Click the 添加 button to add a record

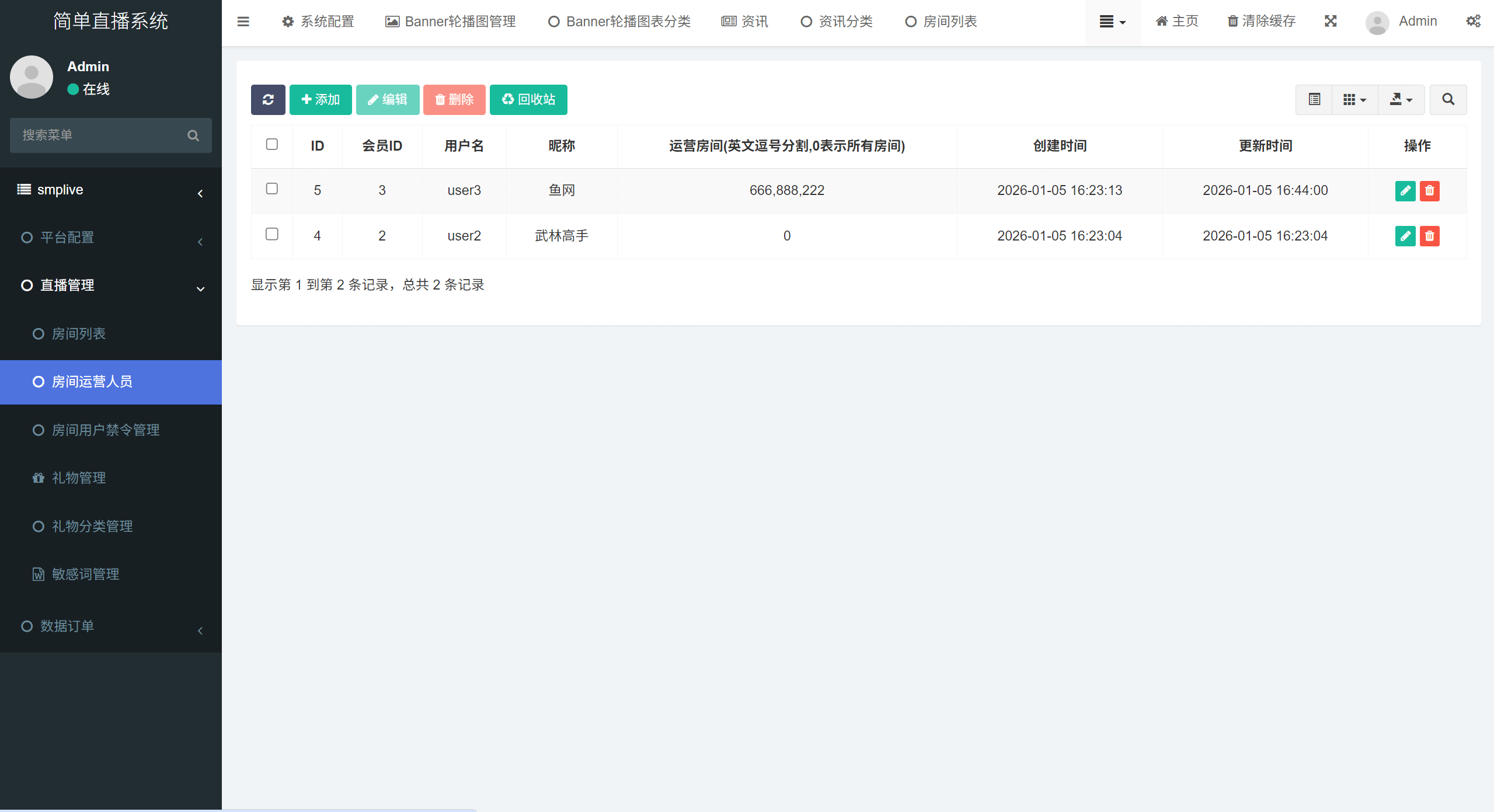coord(321,99)
